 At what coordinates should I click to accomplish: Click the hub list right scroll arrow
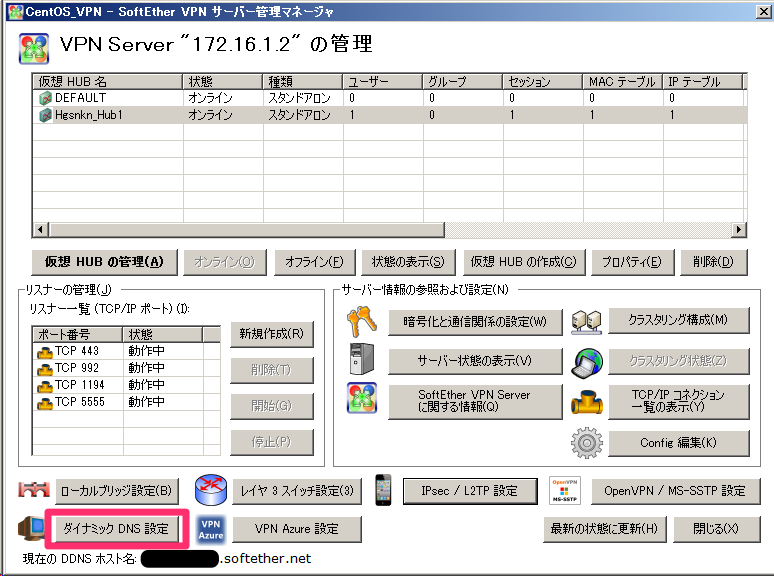point(738,230)
